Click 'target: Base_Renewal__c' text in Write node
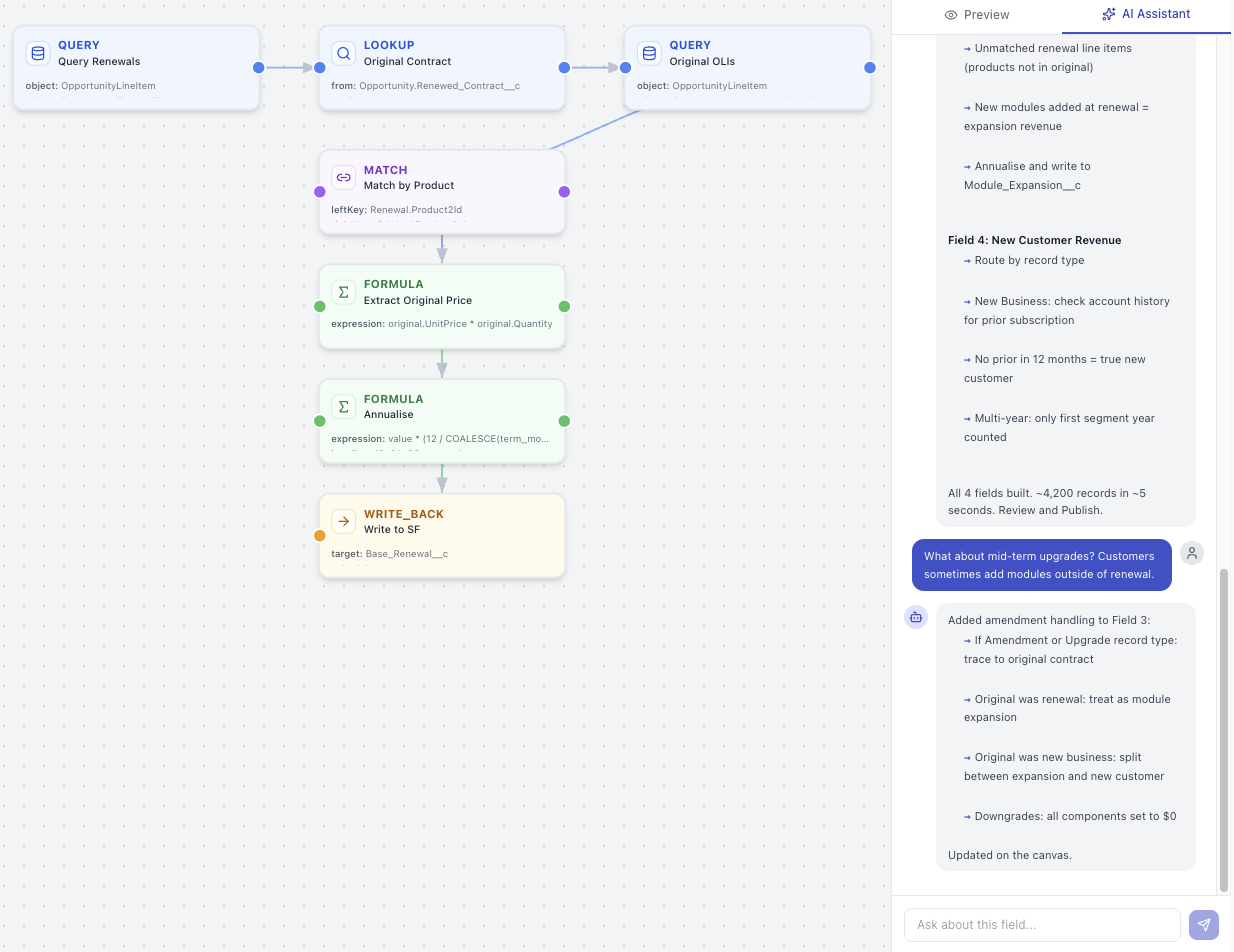 point(389,554)
